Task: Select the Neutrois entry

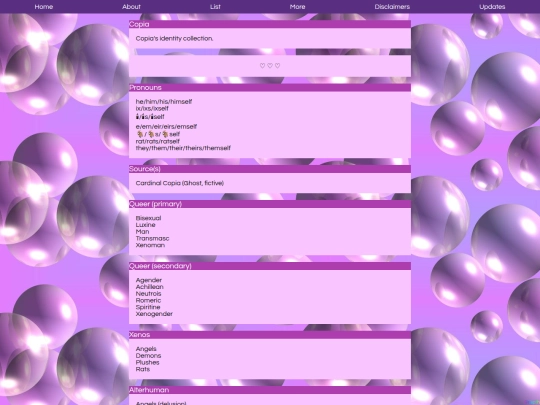Action: pos(148,294)
